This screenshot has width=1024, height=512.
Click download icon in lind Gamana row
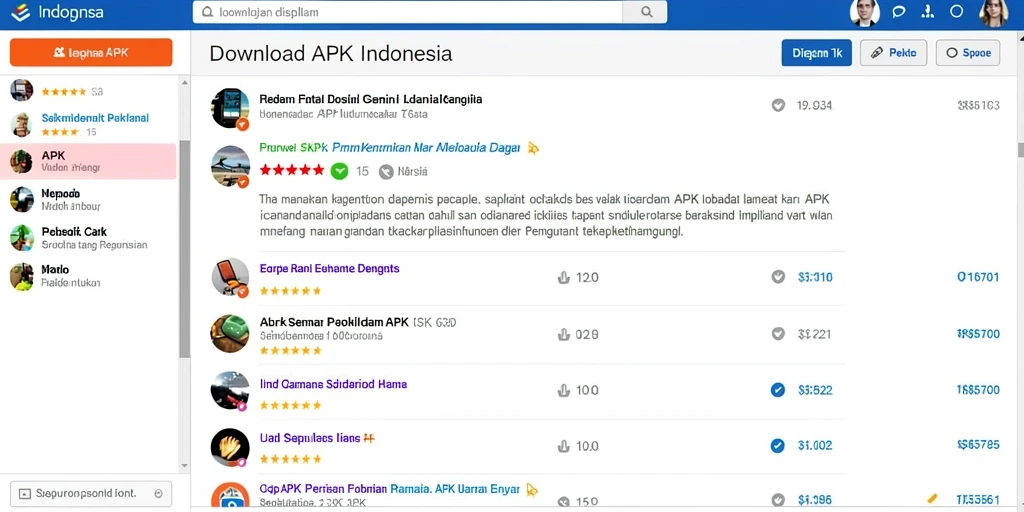(x=563, y=391)
